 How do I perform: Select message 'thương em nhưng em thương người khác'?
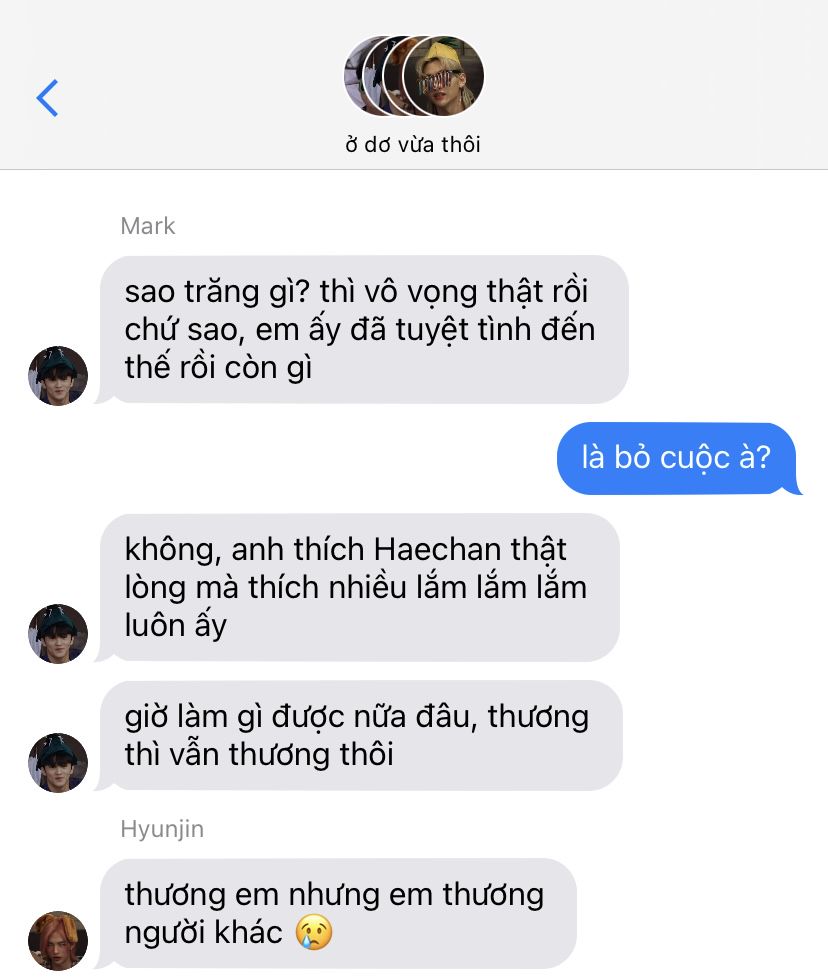336,914
